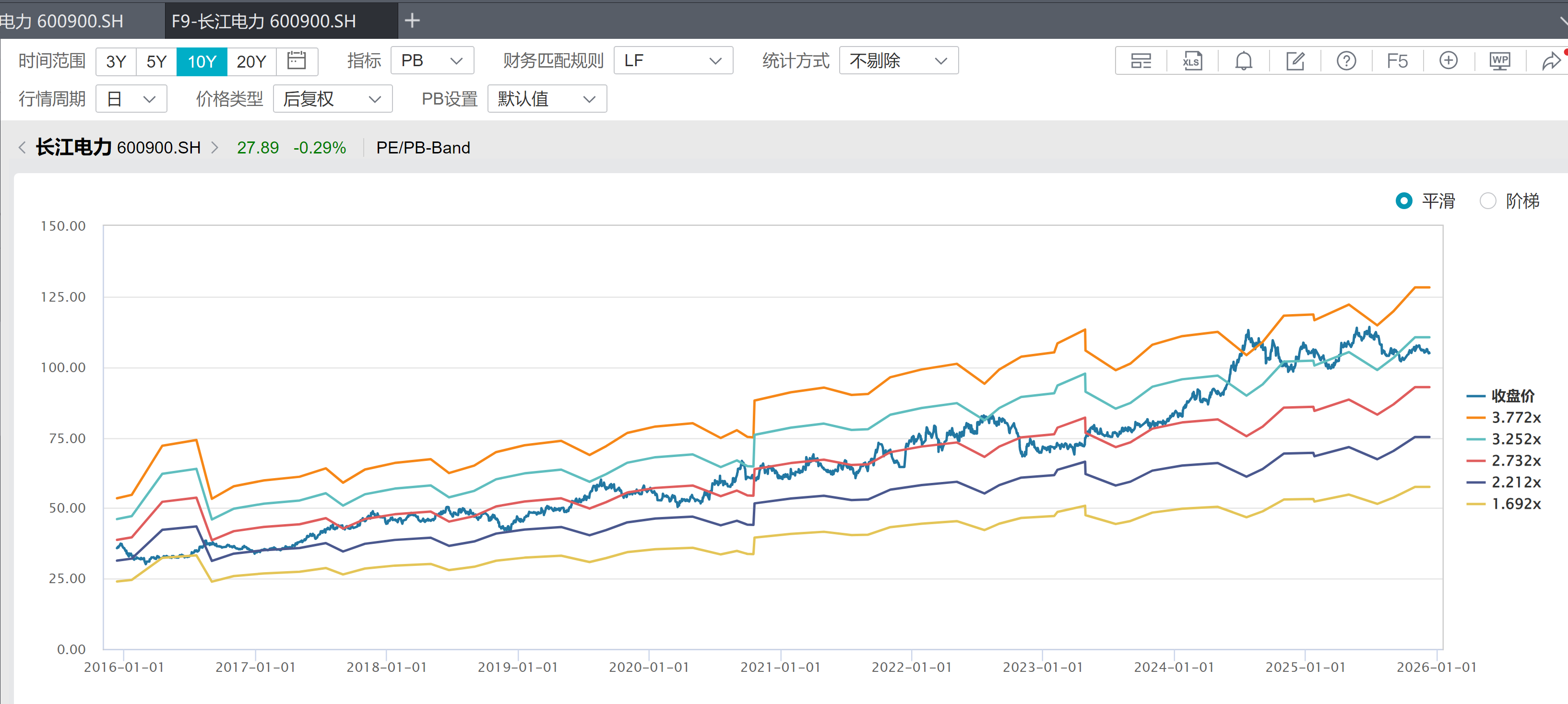The height and width of the screenshot is (704, 1568).
Task: Switch time range to 5Y
Action: pyautogui.click(x=156, y=61)
